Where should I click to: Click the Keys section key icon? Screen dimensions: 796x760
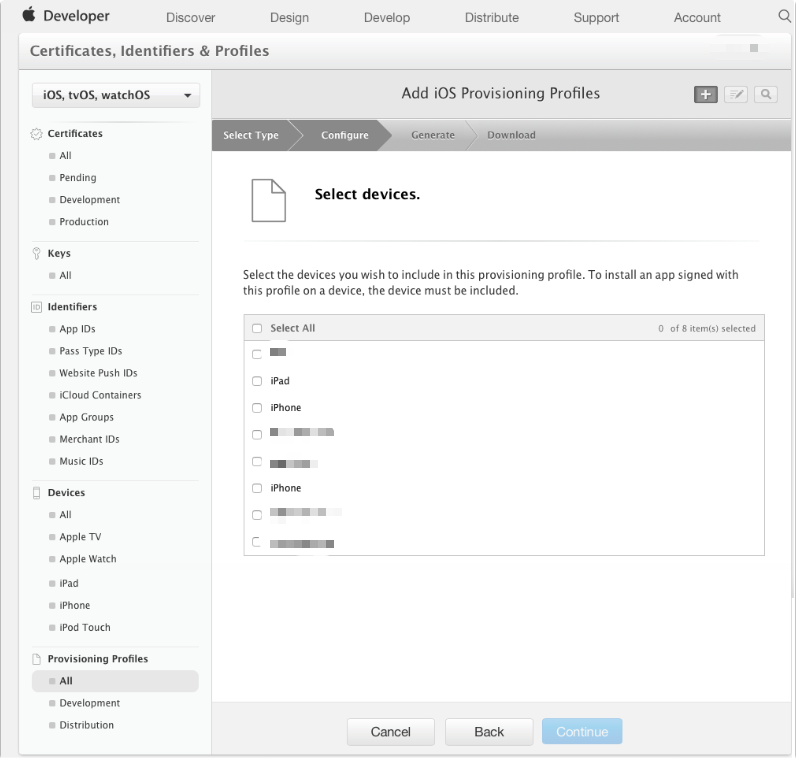coord(36,253)
